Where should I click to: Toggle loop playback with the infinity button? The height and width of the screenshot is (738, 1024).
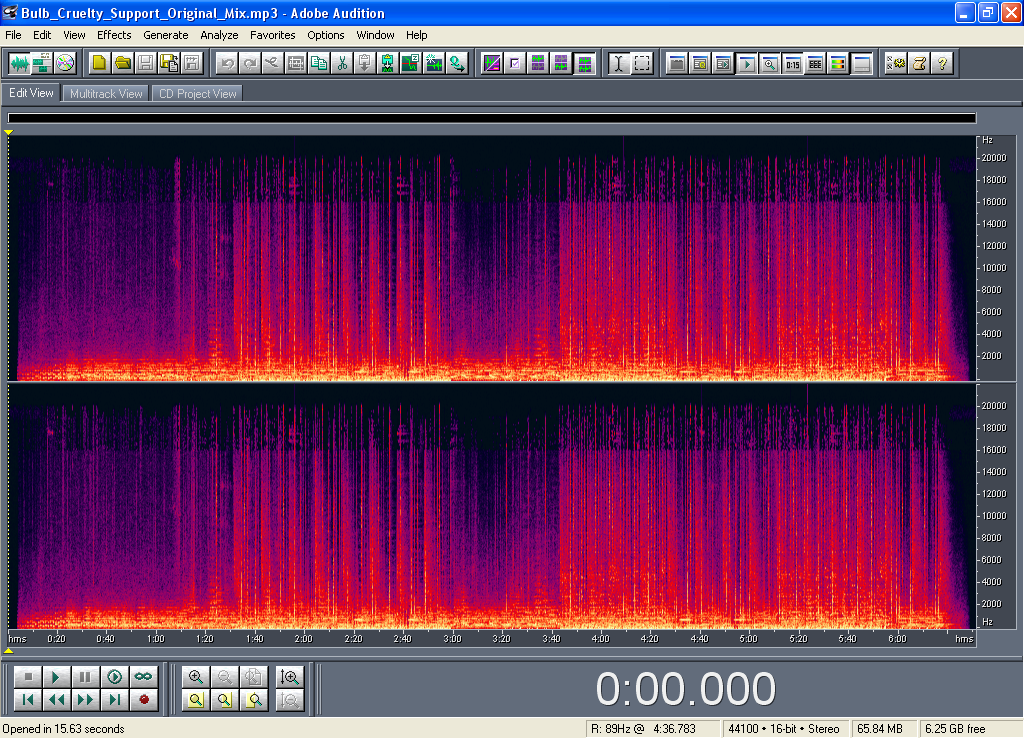click(x=143, y=677)
